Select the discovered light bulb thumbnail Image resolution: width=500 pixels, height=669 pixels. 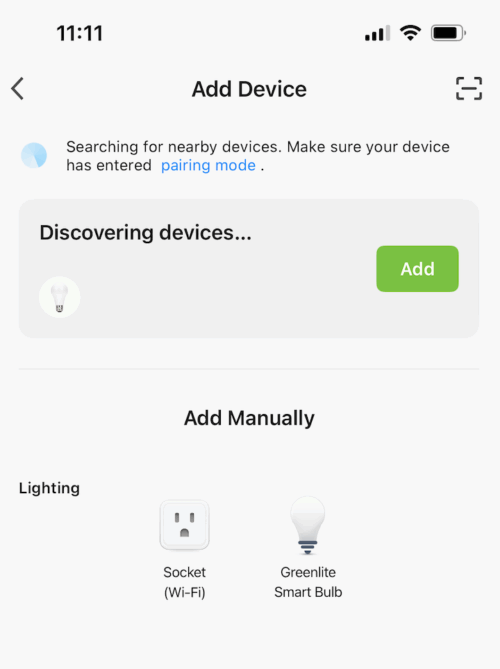click(x=59, y=297)
